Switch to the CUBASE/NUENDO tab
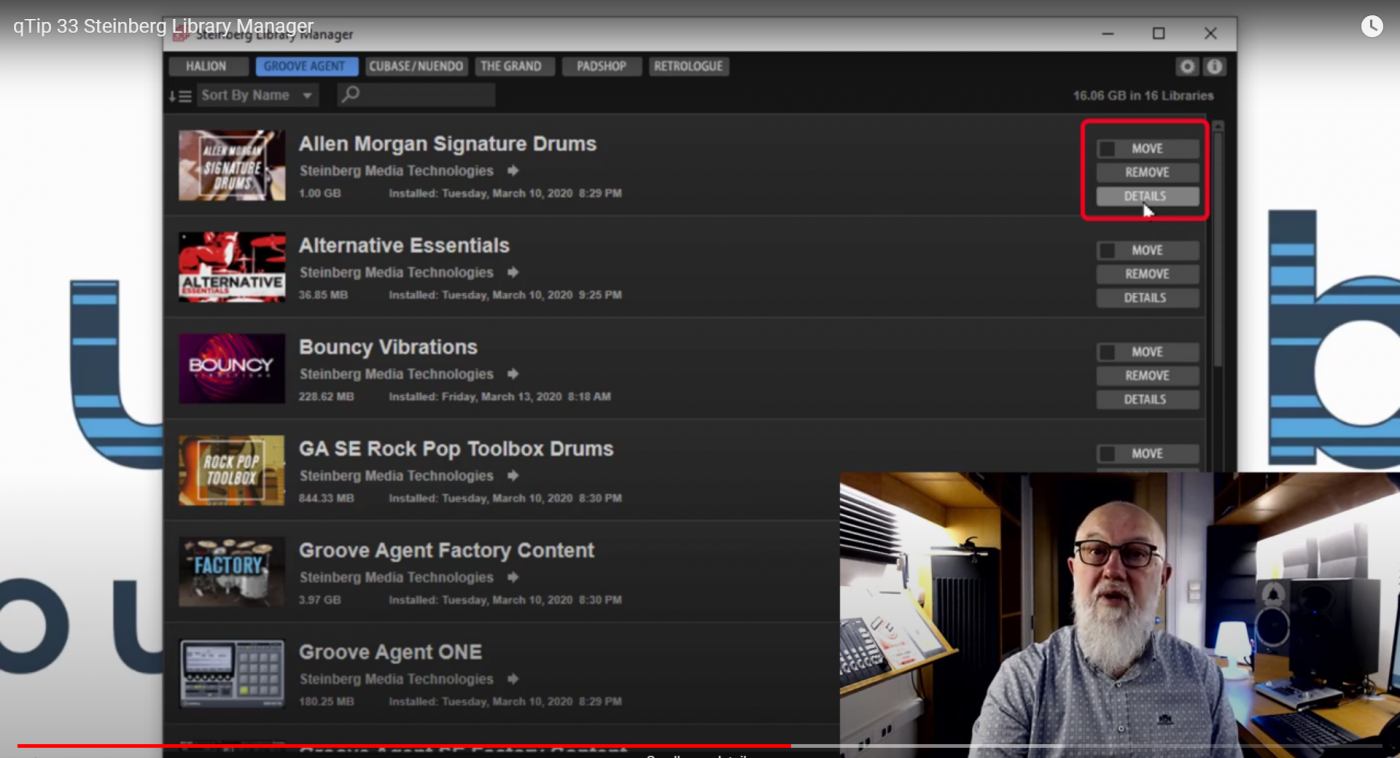1400x758 pixels. click(416, 66)
